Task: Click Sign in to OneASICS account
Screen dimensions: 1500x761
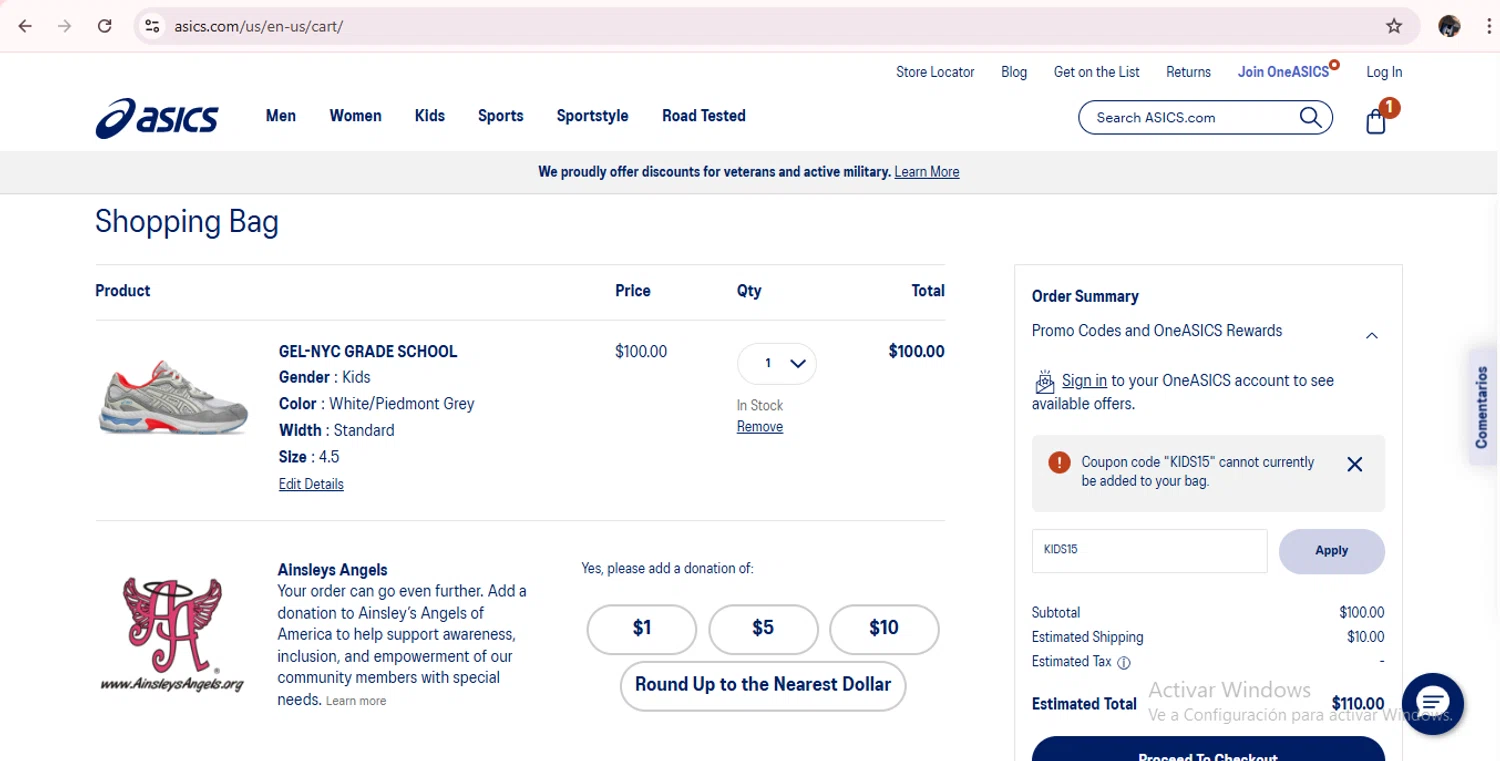Action: (1084, 381)
